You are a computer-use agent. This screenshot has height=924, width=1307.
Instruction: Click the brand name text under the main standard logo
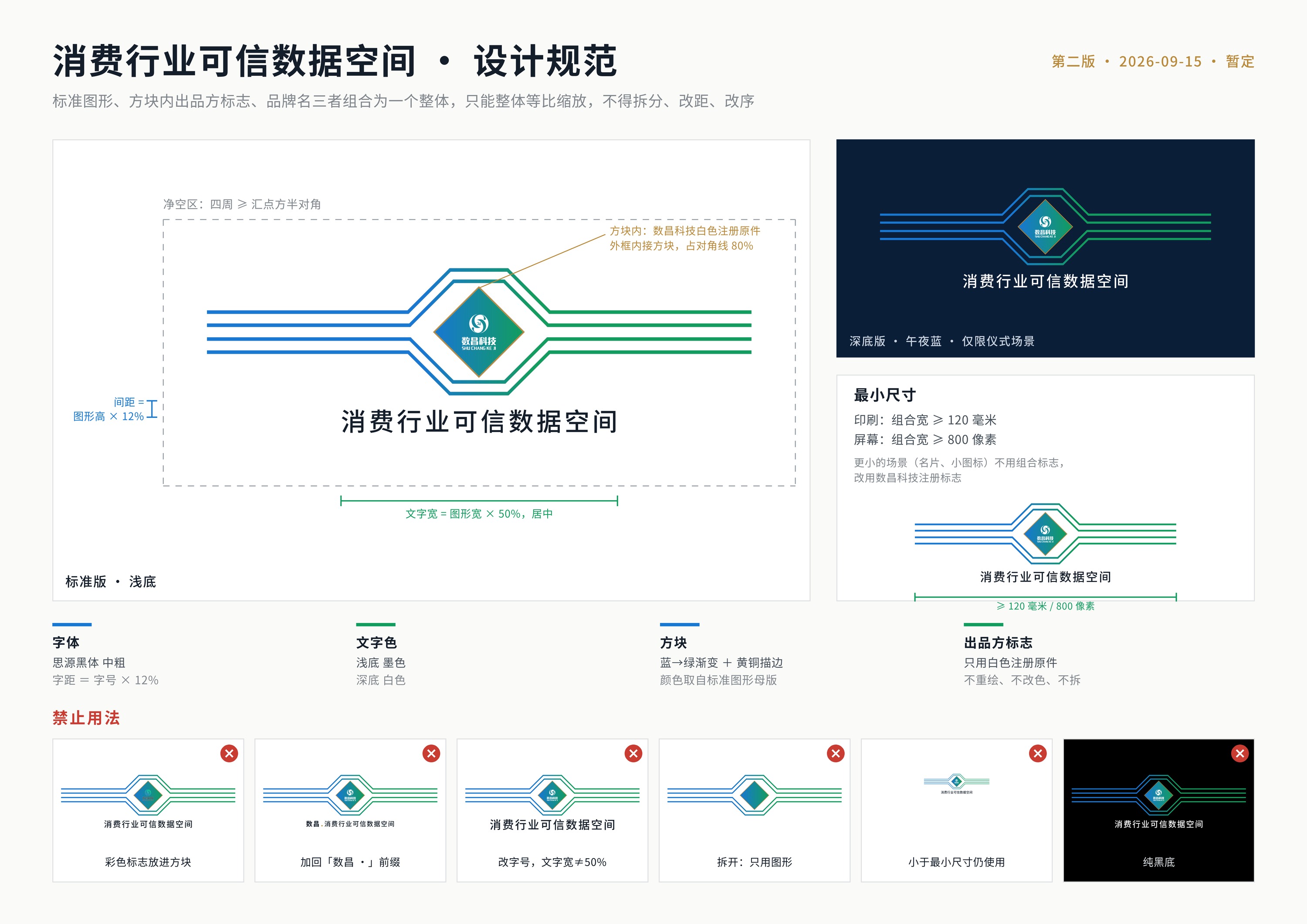[x=479, y=422]
